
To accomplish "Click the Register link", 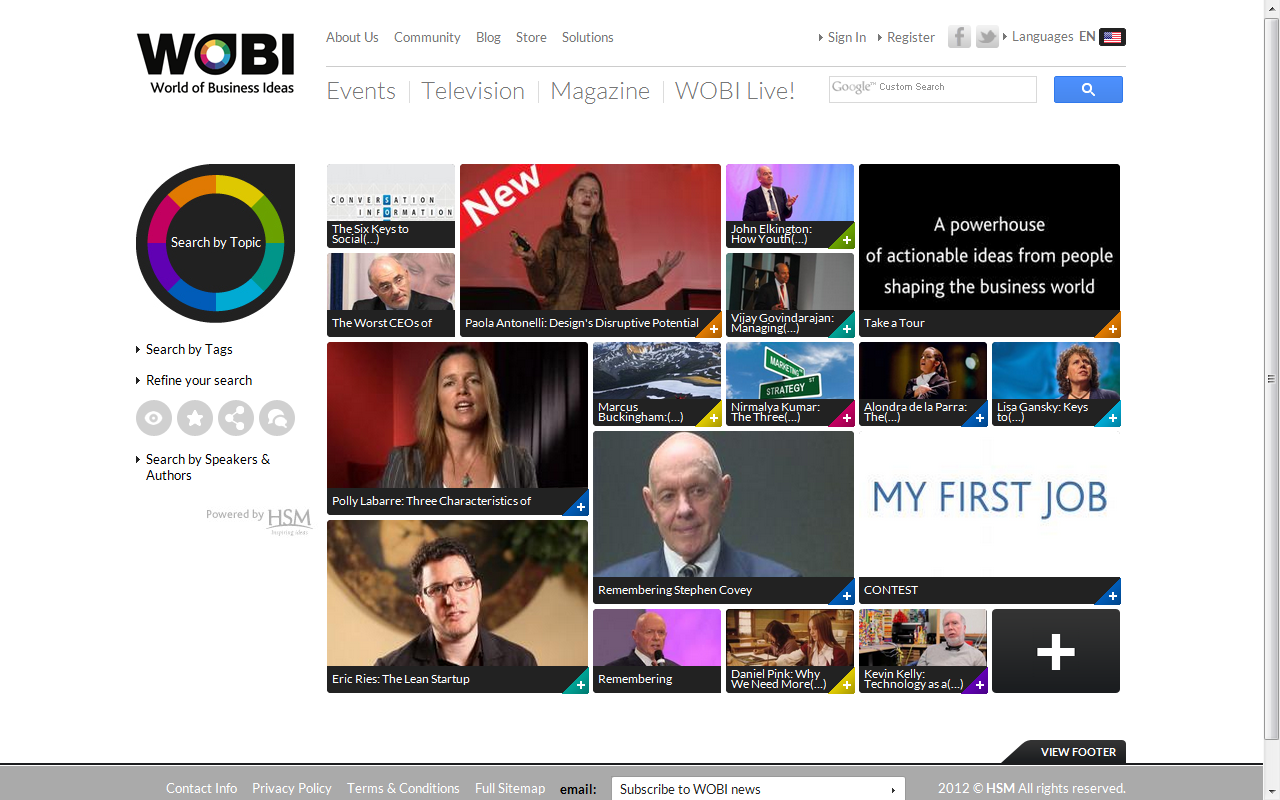I will click(x=910, y=37).
